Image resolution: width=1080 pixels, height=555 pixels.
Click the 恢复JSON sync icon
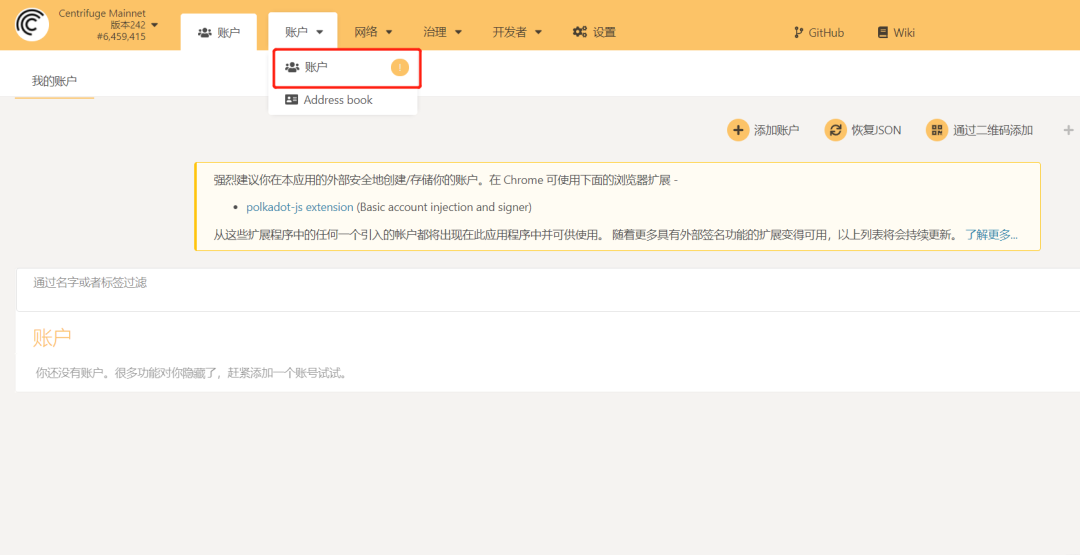tap(835, 130)
